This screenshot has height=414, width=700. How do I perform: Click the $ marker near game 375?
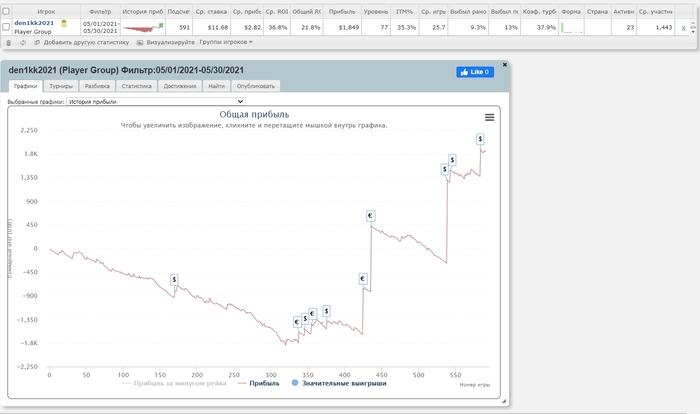(326, 311)
